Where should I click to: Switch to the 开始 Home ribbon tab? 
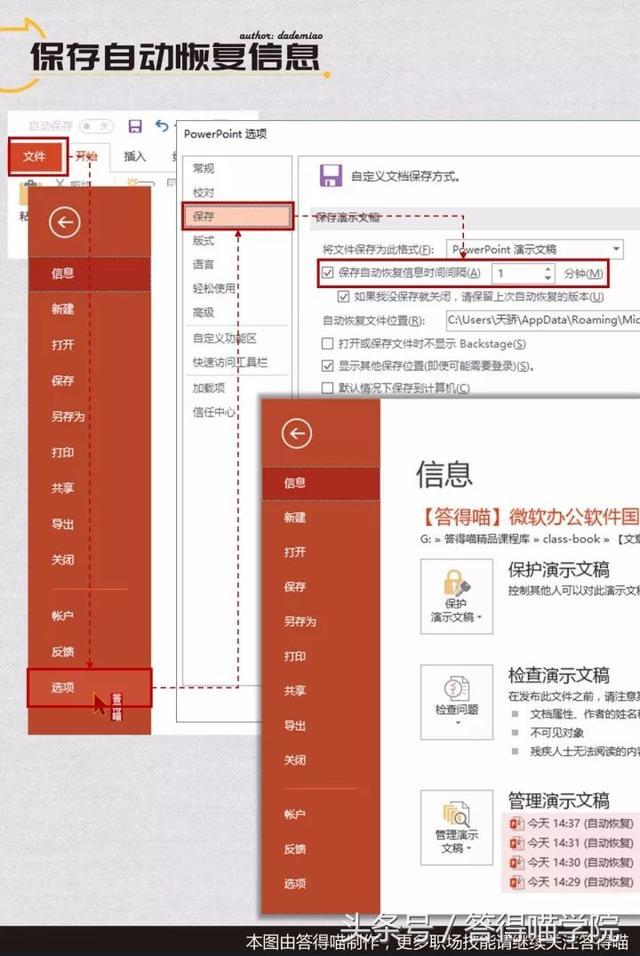pyautogui.click(x=86, y=156)
